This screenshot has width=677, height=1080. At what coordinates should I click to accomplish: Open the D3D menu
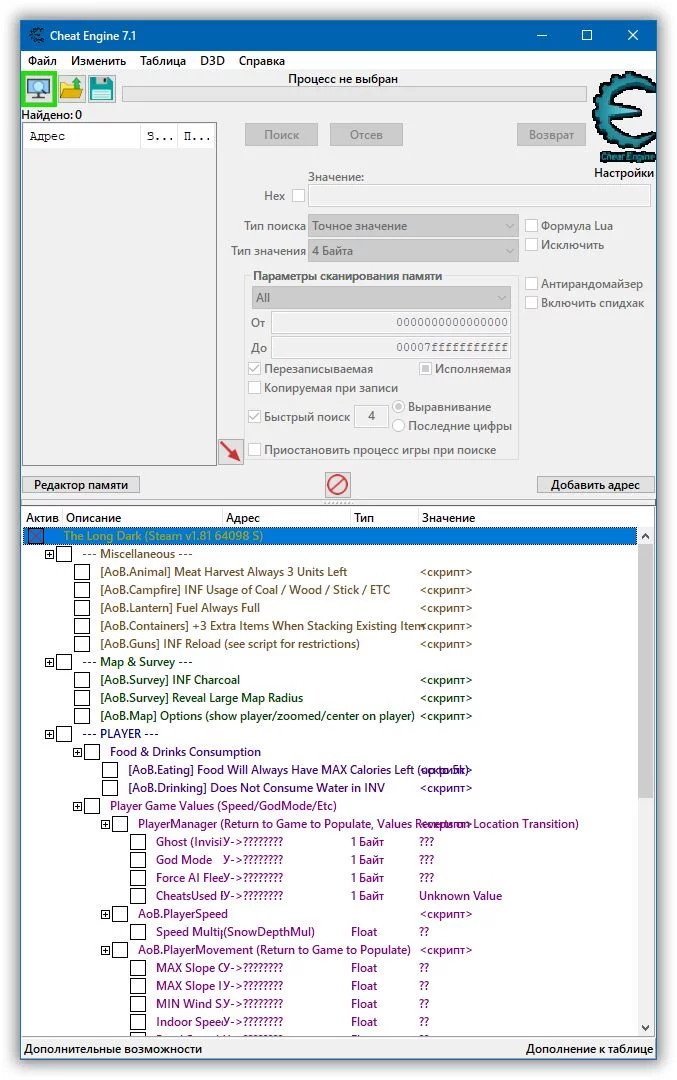coord(212,61)
